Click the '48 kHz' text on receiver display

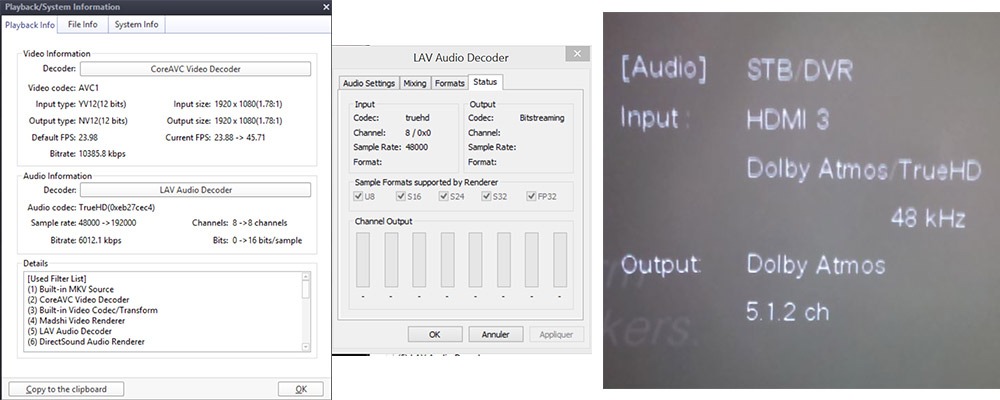928,219
